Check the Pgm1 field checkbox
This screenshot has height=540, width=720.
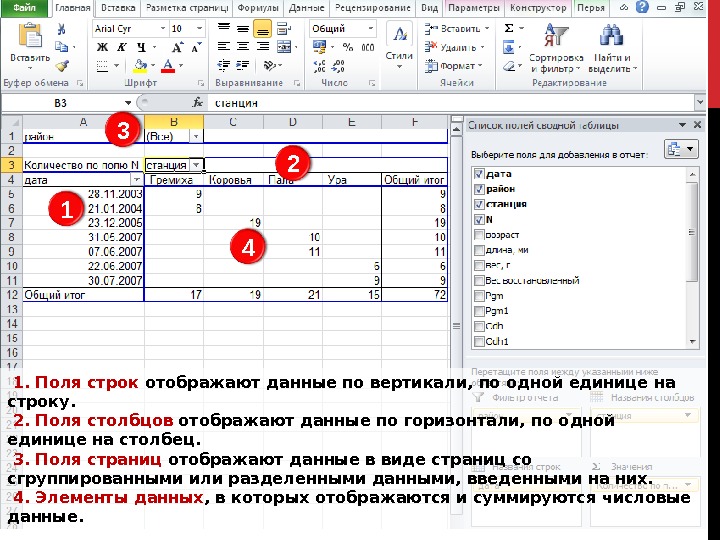click(478, 311)
